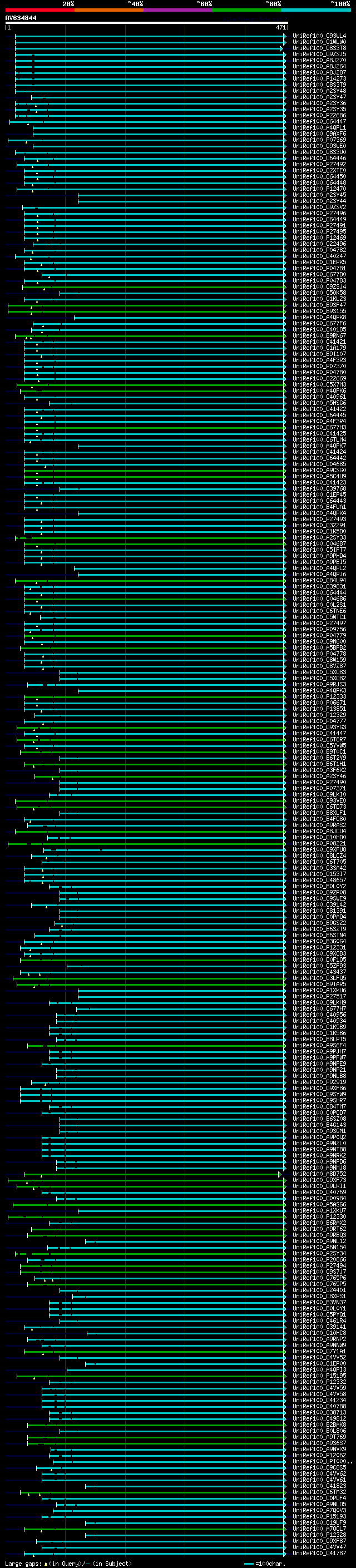356x1568 pixels.
Task: Select label UniRef100_Q8W159
Action: coord(319,660)
